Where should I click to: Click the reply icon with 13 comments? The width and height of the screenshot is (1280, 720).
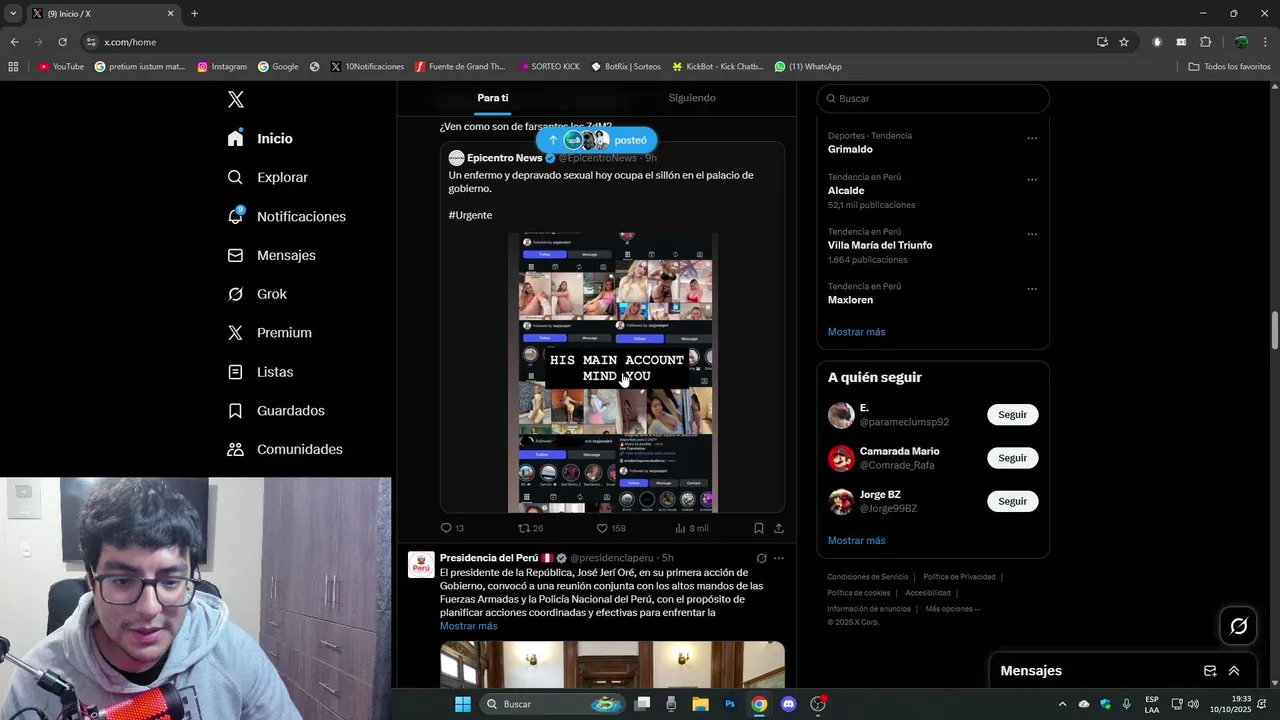446,528
